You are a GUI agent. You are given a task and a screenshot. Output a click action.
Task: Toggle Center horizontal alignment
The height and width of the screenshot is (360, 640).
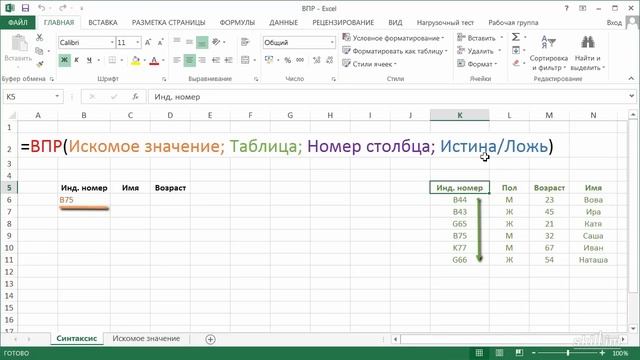click(189, 60)
